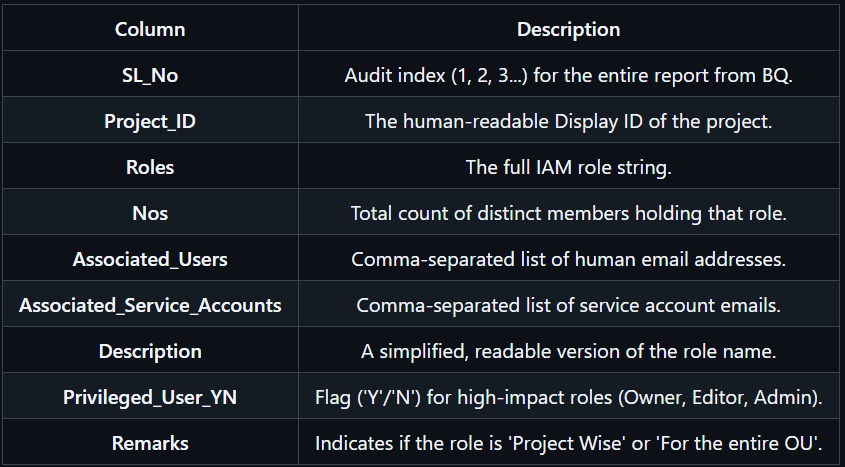845x467 pixels.
Task: Select the Remarks column name cell
Action: tap(150, 443)
